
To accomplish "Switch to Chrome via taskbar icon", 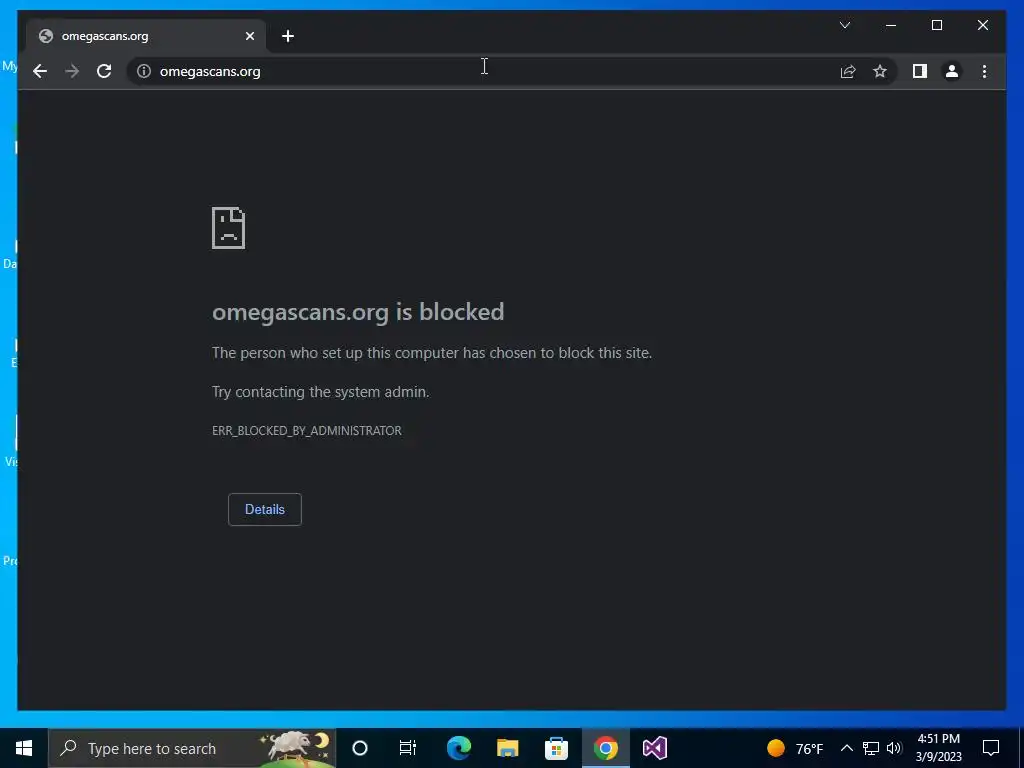I will (x=605, y=748).
